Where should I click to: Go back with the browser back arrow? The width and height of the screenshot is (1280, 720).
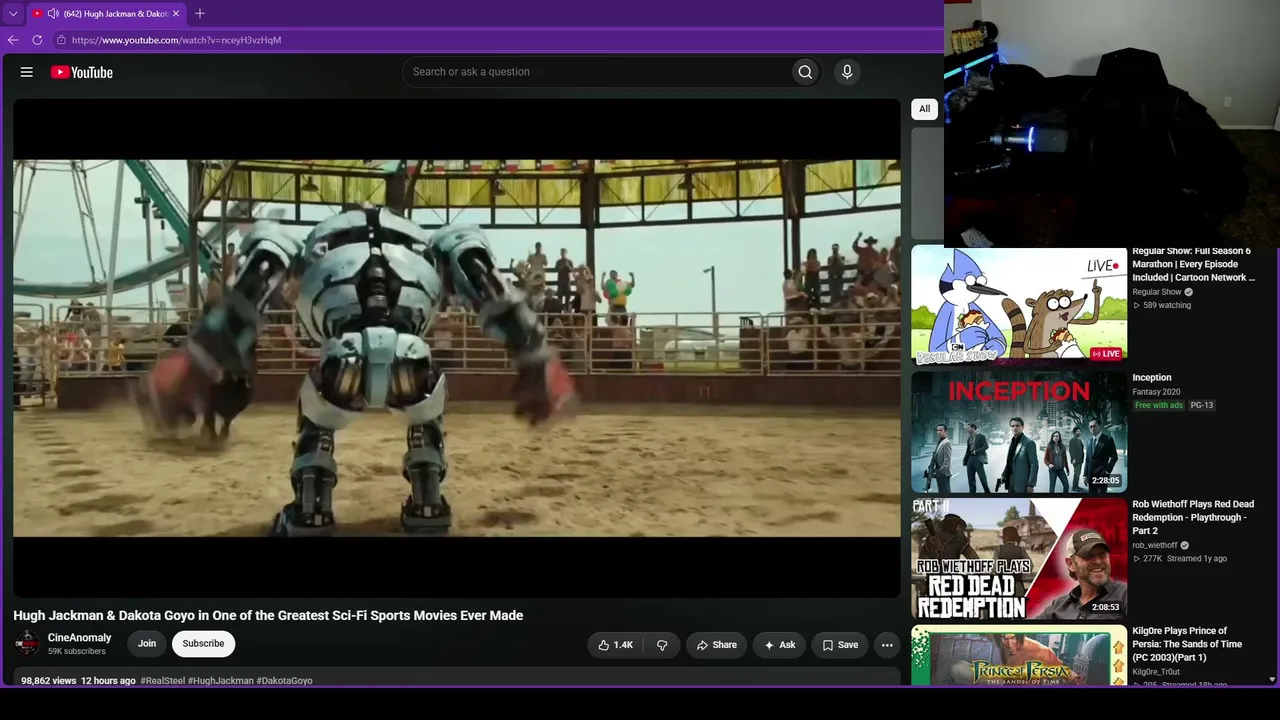click(13, 40)
